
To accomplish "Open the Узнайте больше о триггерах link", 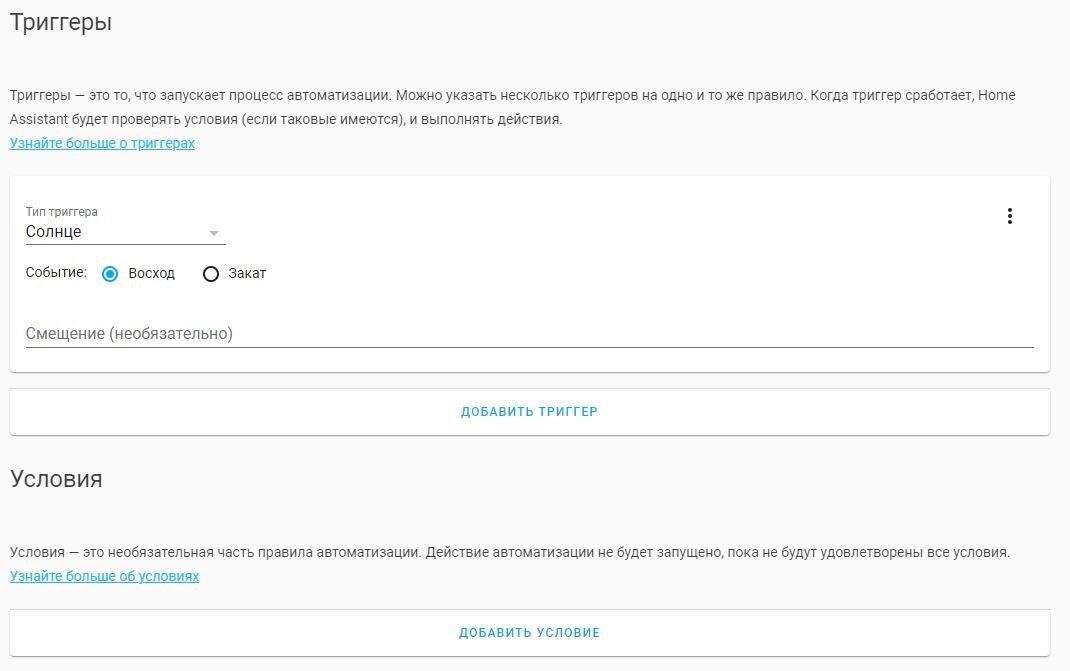I will coord(102,143).
